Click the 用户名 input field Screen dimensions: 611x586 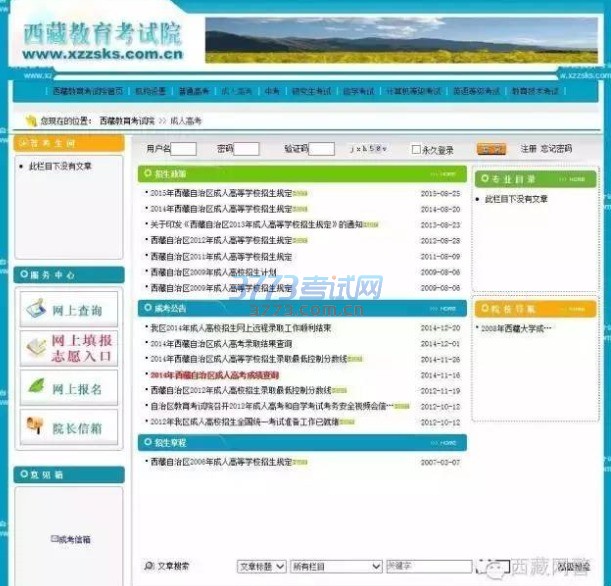[184, 149]
